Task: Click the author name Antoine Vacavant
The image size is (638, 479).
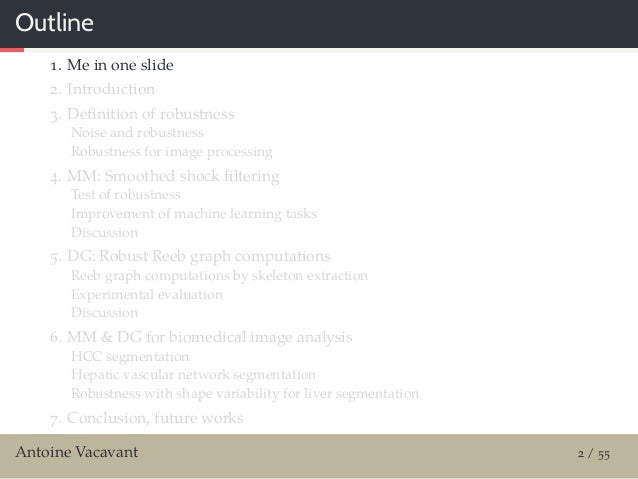Action: [x=77, y=452]
